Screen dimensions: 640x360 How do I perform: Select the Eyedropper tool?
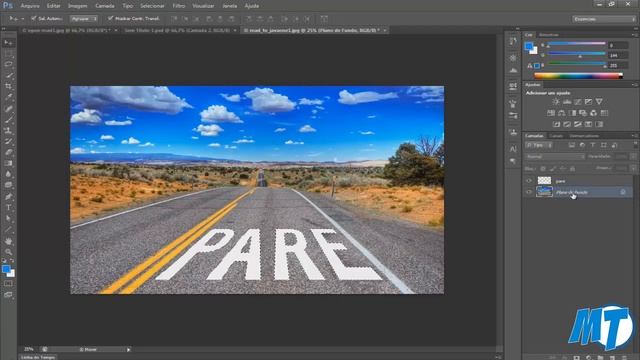[x=8, y=98]
